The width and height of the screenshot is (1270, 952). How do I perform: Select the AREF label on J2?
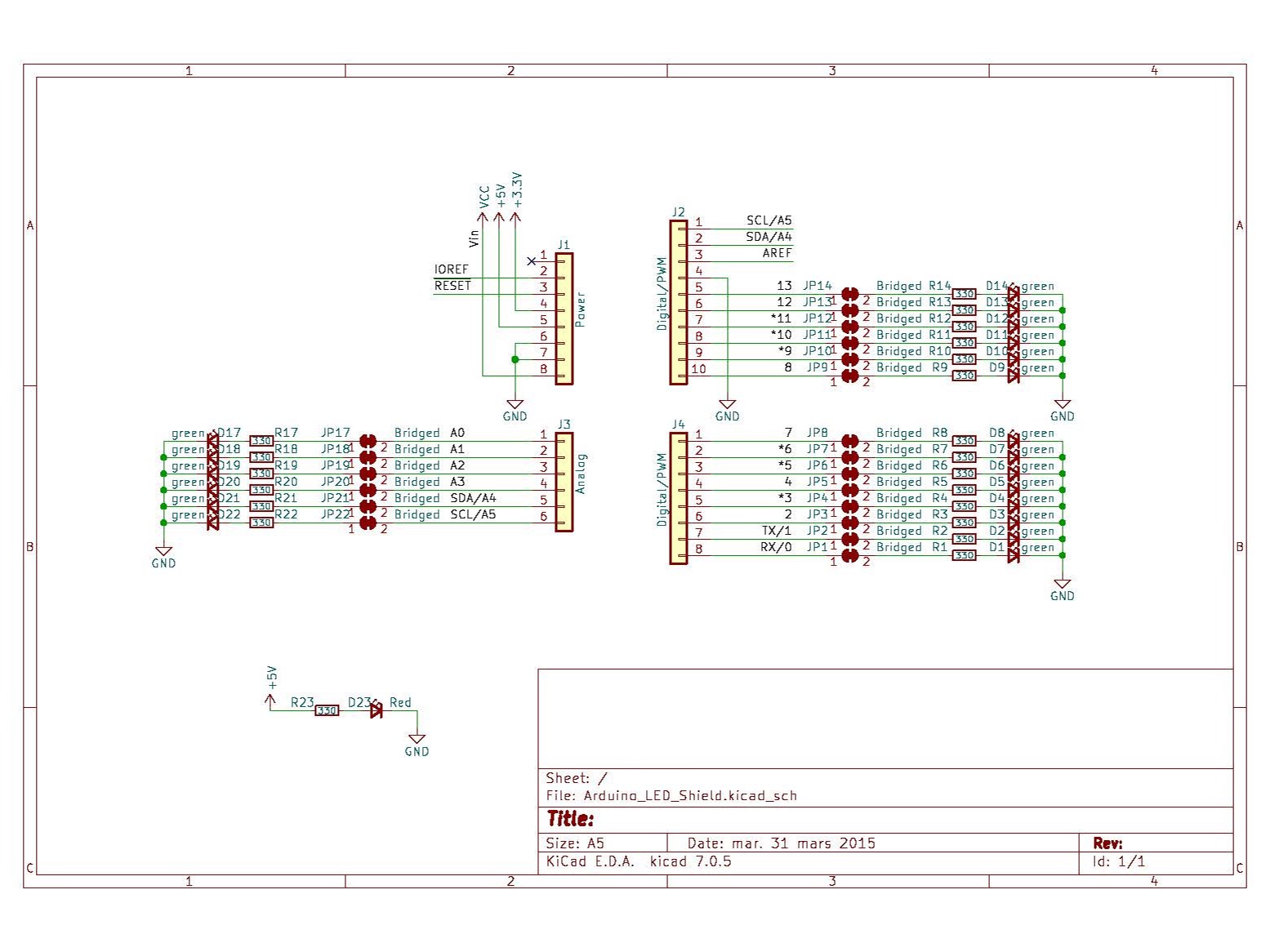(x=777, y=253)
